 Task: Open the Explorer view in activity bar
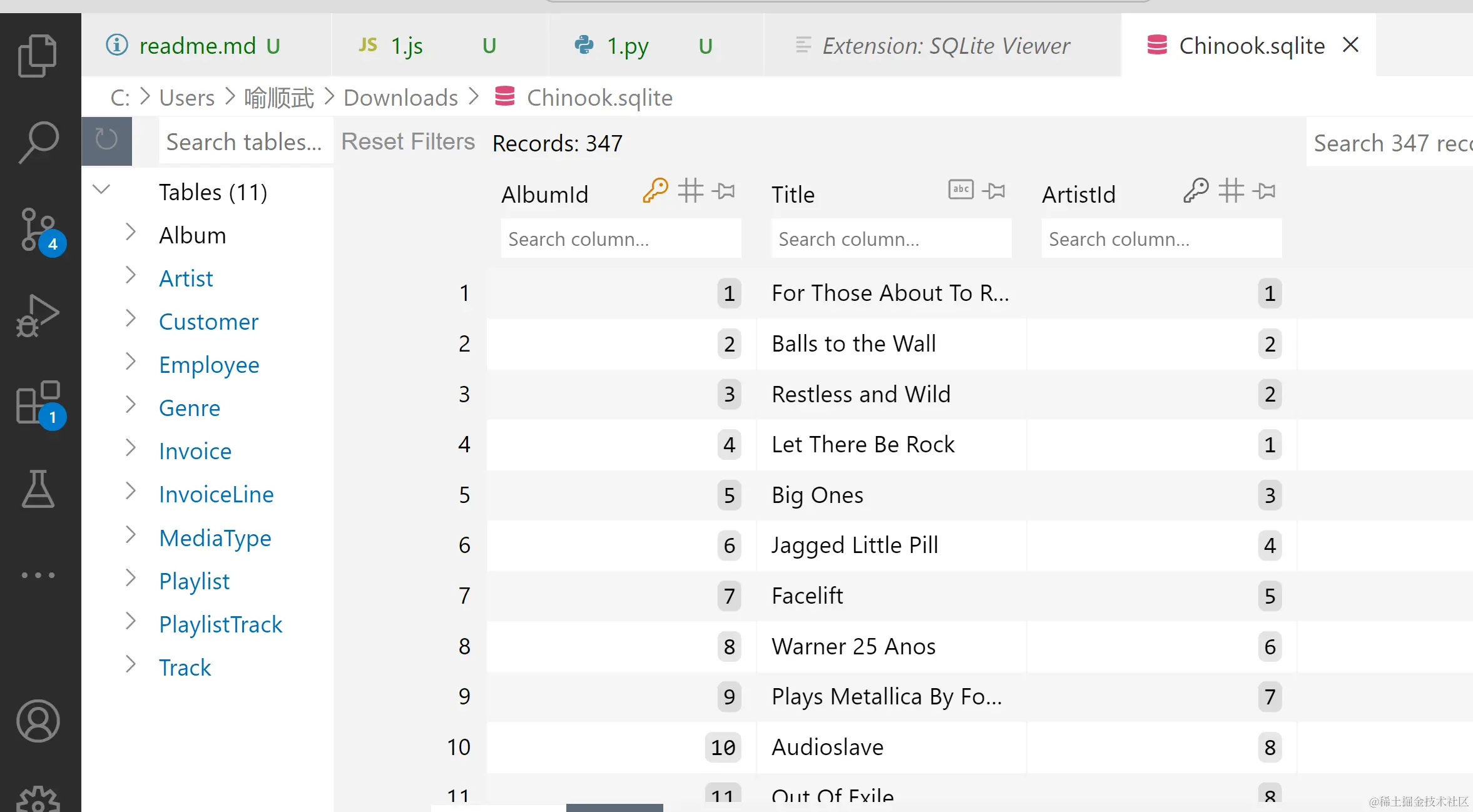[x=38, y=56]
